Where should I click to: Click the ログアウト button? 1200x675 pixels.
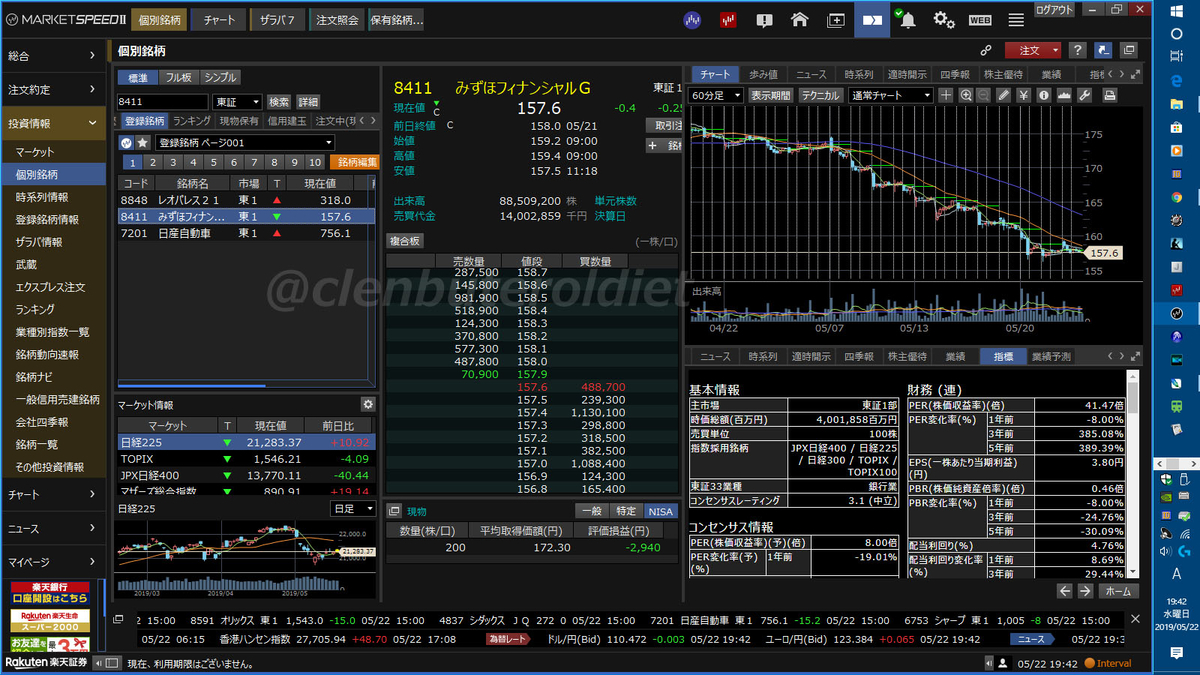(1054, 9)
